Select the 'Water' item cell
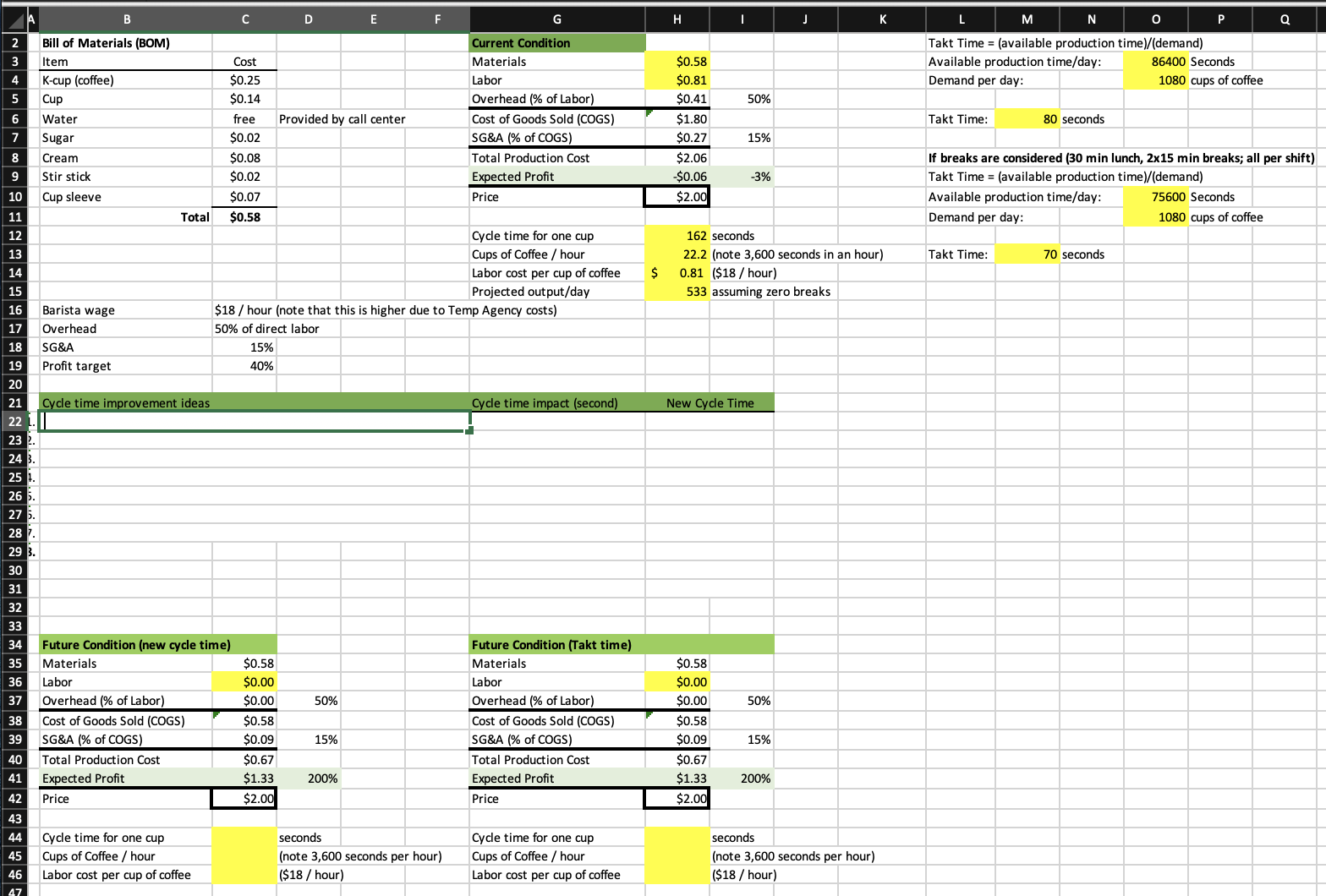The width and height of the screenshot is (1326, 896). click(126, 119)
